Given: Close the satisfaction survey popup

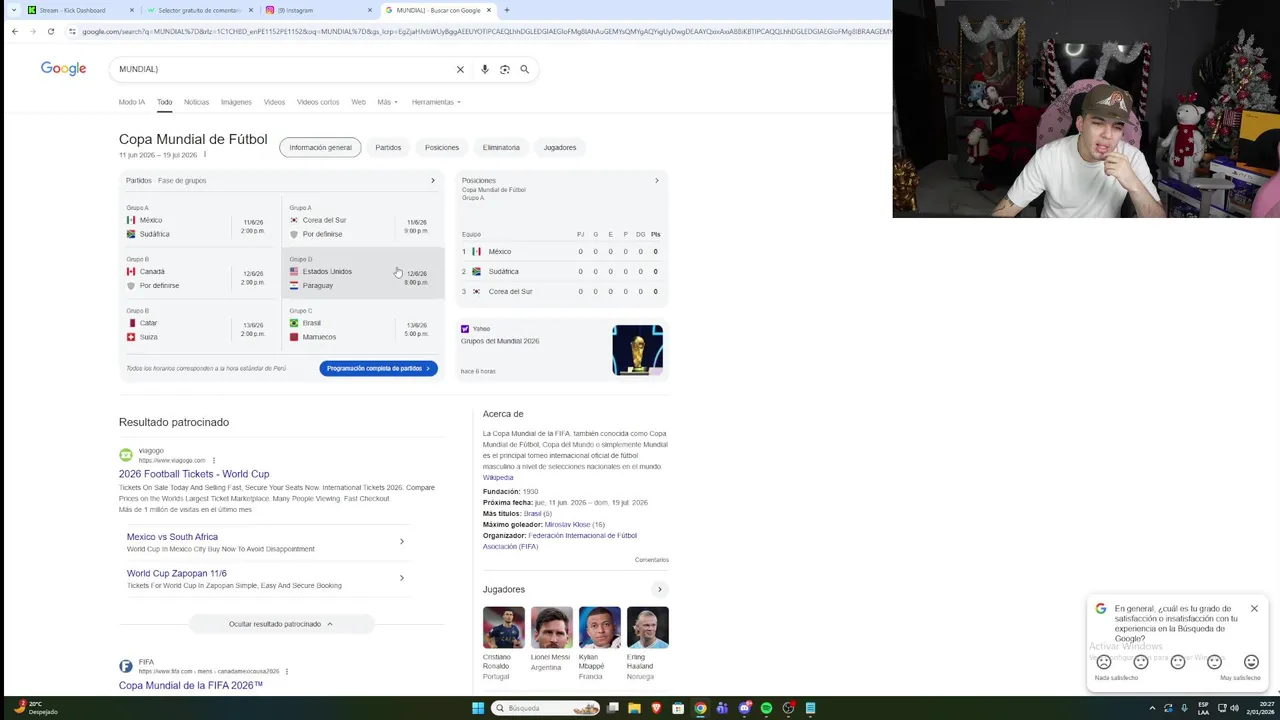Looking at the screenshot, I should [x=1254, y=608].
